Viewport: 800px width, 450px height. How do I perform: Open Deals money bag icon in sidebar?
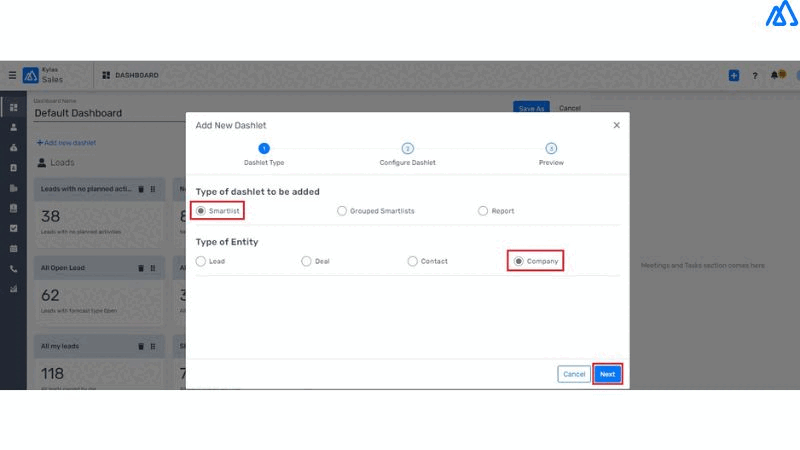(14, 147)
